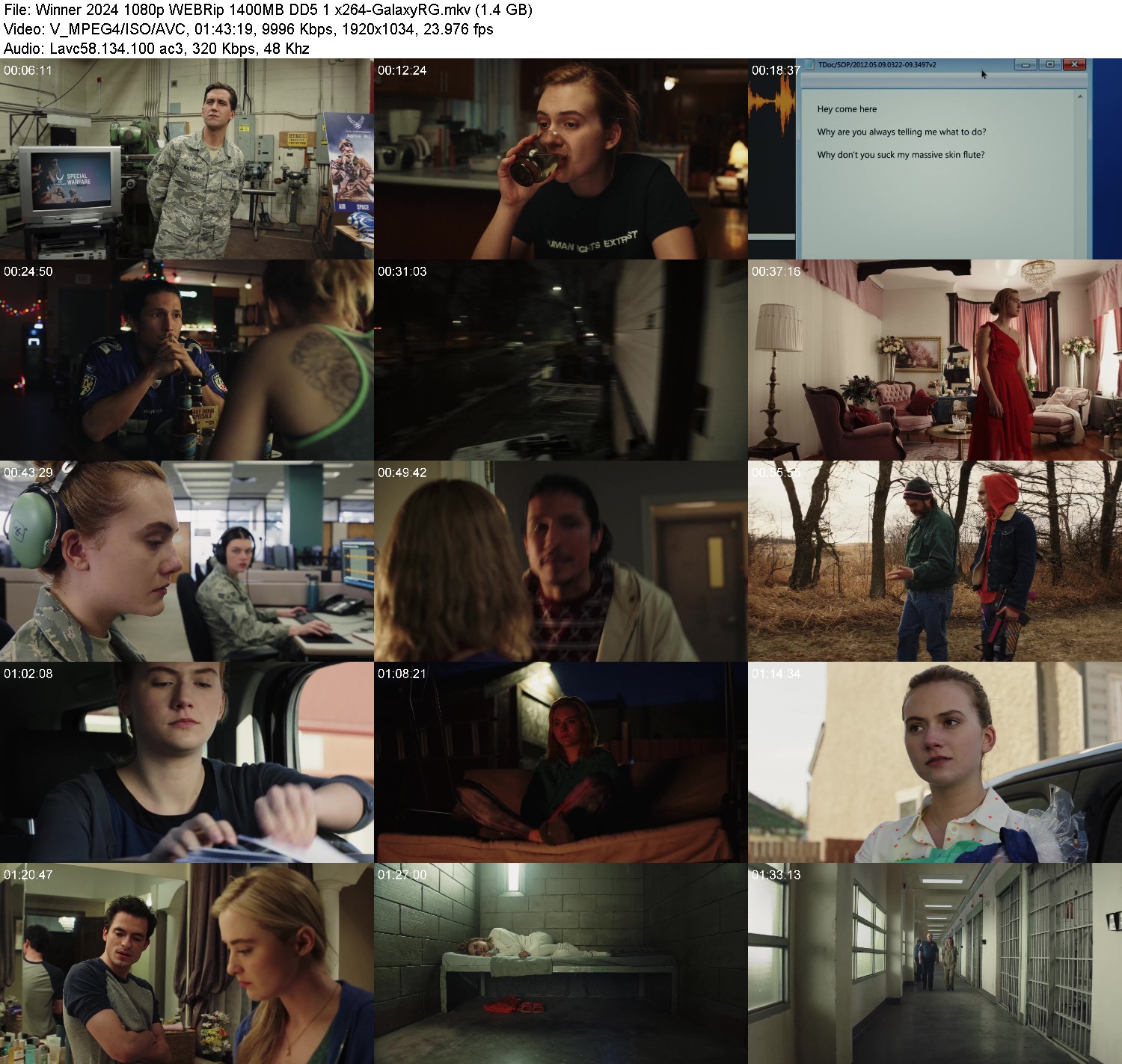1122x1064 pixels.
Task: Select the thumbnail at 00:06:11
Action: click(186, 159)
